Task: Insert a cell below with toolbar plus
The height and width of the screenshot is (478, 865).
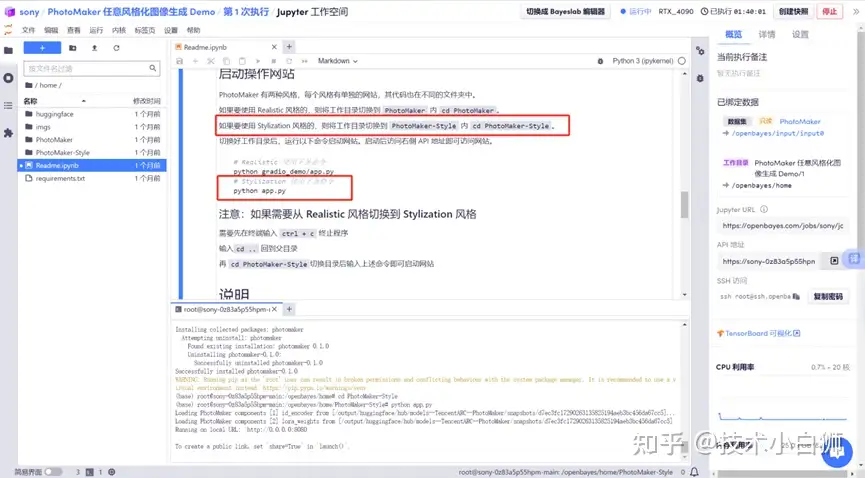Action: point(195,61)
